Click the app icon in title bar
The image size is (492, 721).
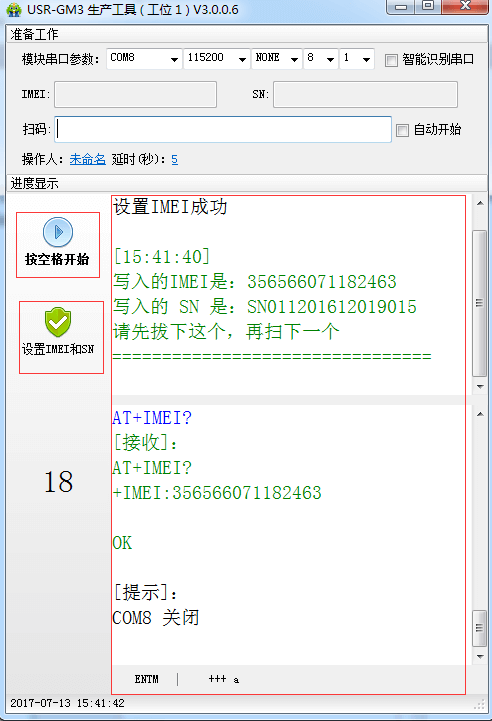tap(14, 9)
